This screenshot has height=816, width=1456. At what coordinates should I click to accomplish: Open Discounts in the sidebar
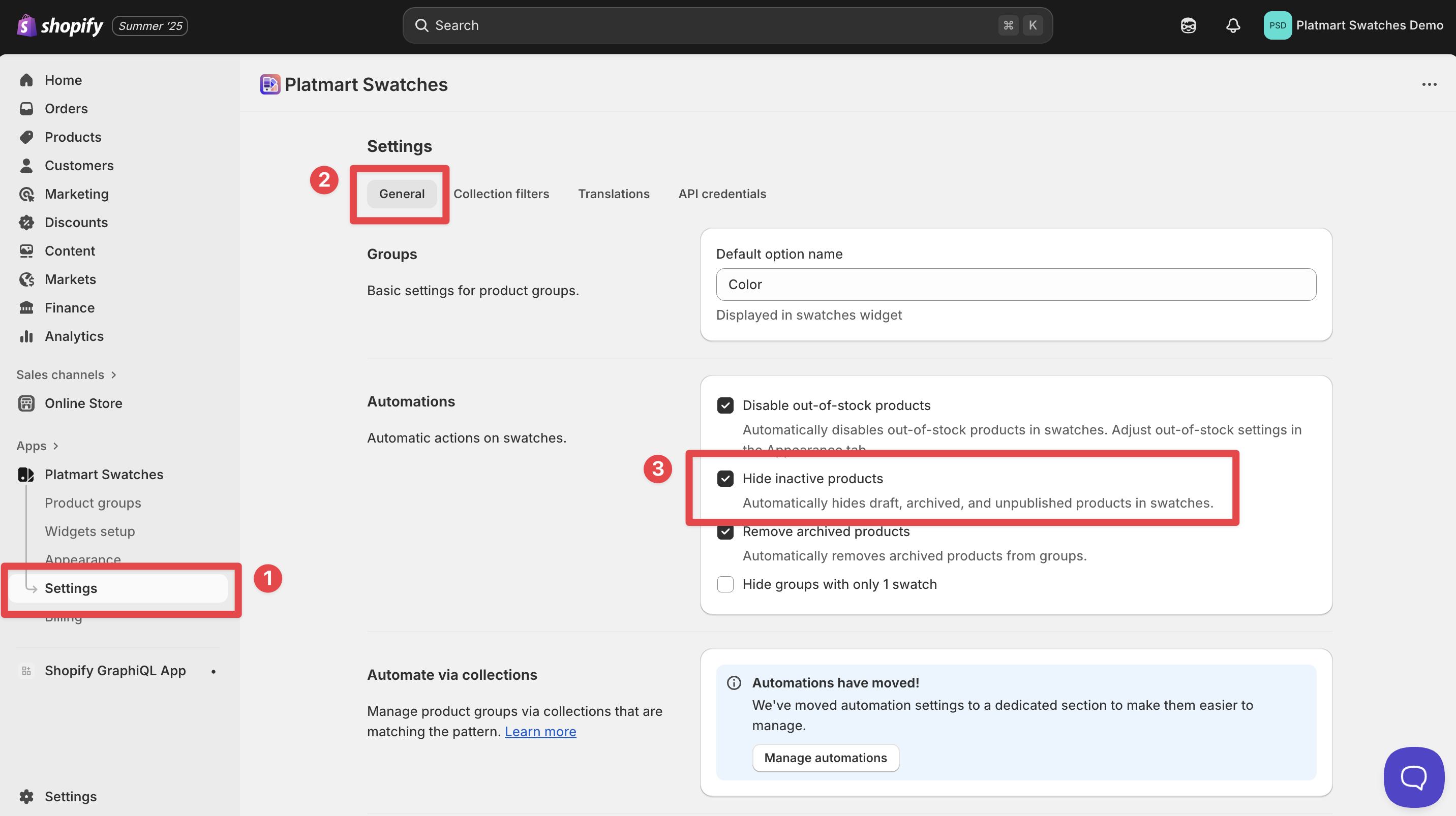coord(76,223)
